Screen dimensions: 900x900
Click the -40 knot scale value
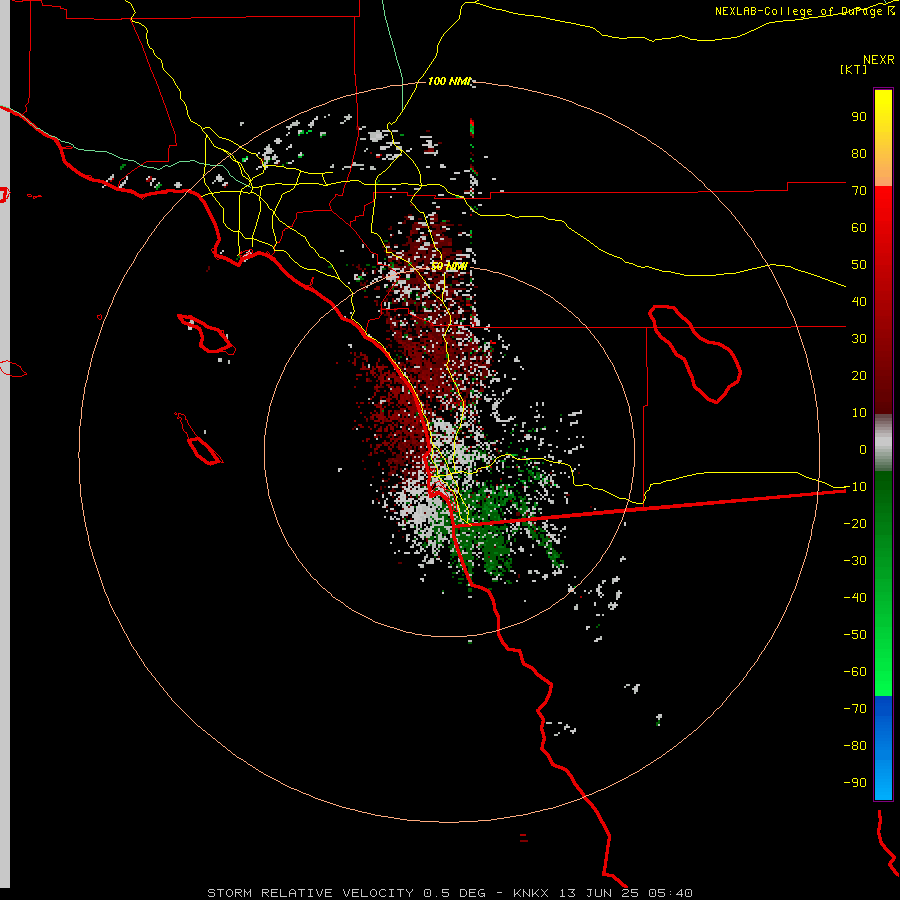[855, 598]
